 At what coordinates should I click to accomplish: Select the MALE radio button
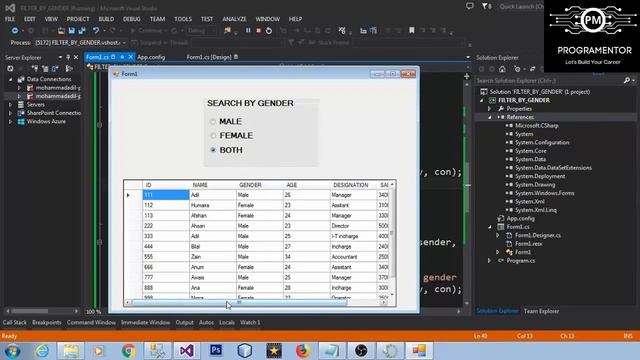pyautogui.click(x=213, y=122)
